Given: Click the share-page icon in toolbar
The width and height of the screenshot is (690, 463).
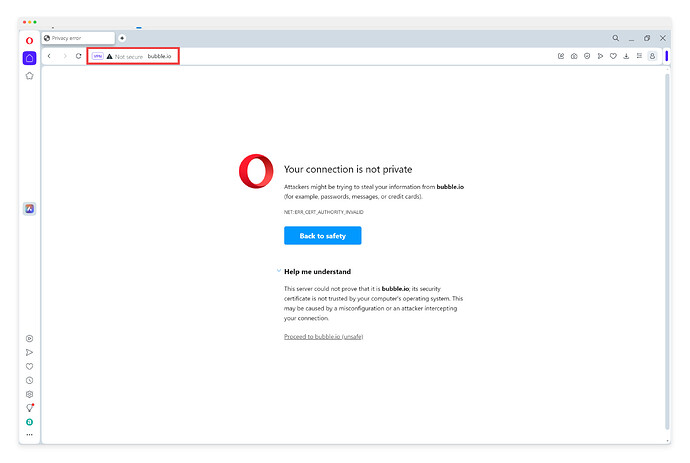Looking at the screenshot, I should (561, 56).
